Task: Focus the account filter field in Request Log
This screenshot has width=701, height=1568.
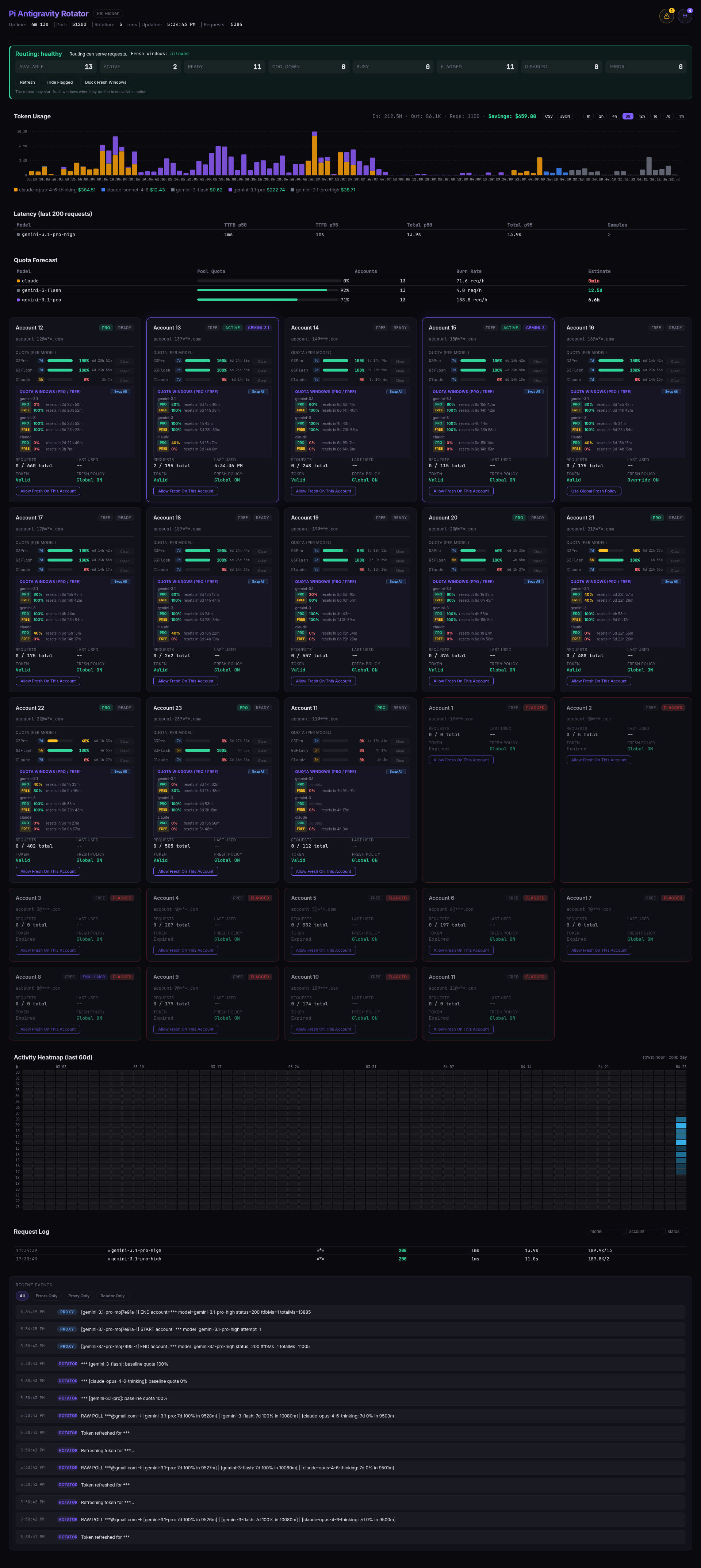Action: click(x=644, y=1232)
